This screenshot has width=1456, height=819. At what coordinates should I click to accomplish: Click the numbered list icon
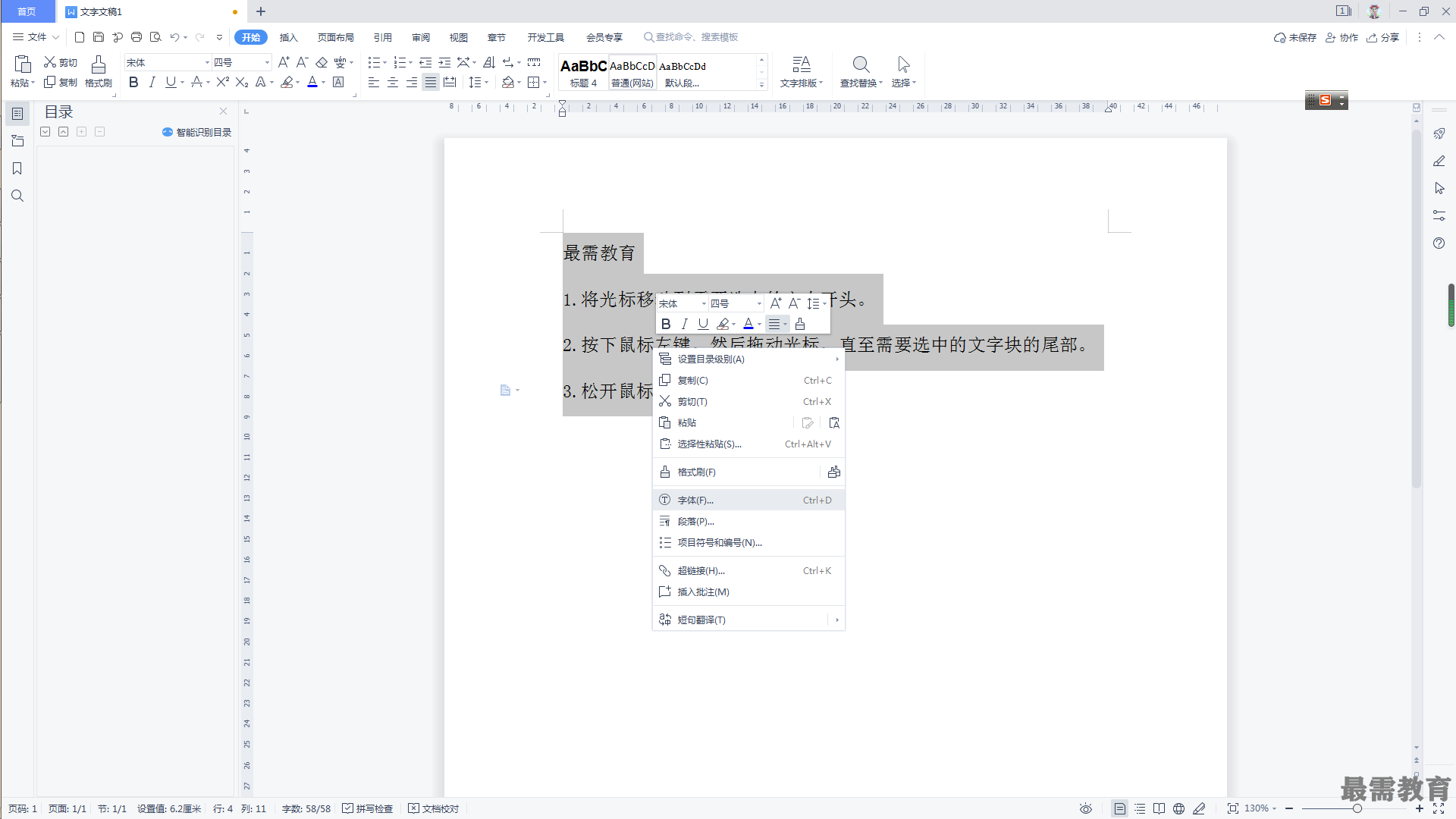400,62
